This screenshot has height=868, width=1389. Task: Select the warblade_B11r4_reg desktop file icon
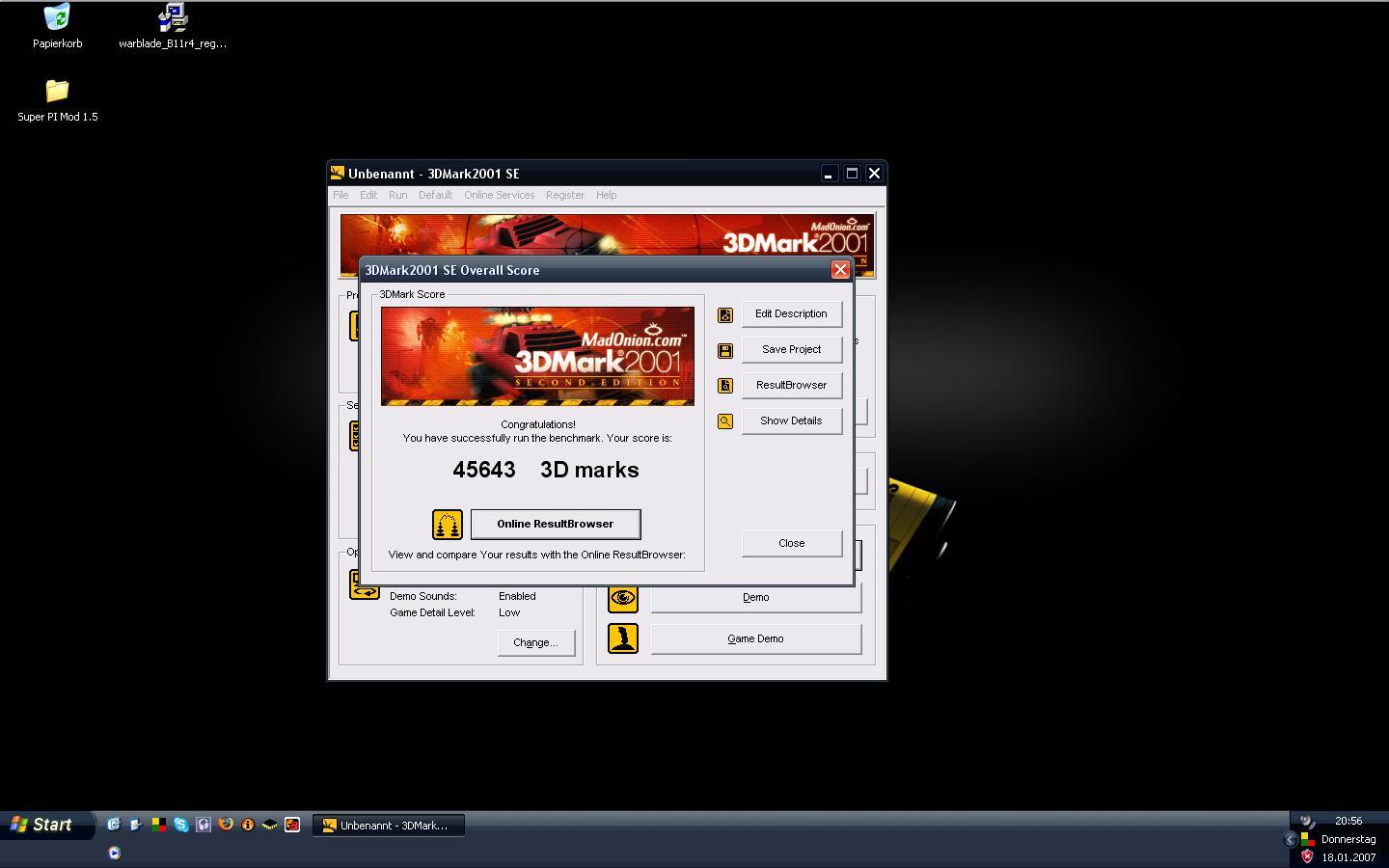[173, 17]
